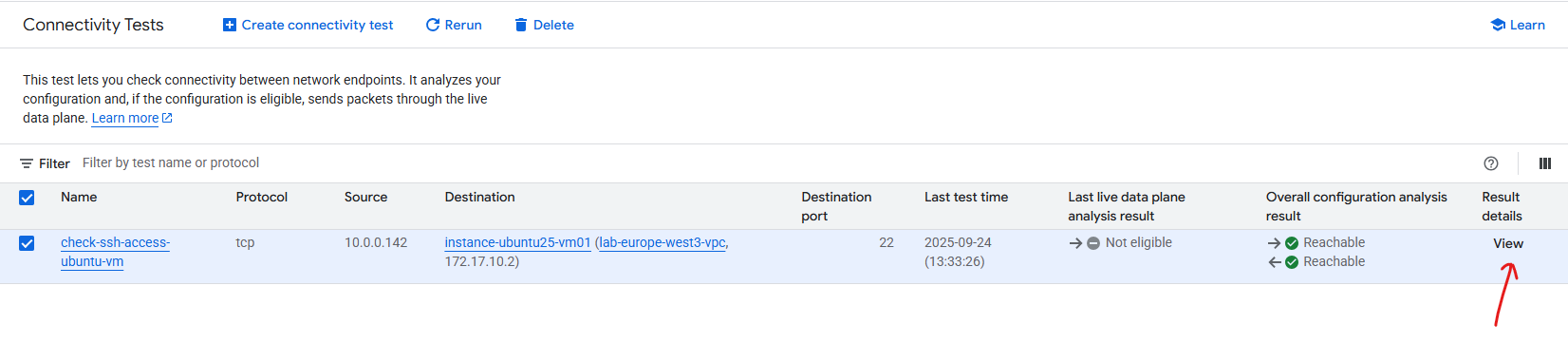Open the Learn graduation cap icon

(x=1498, y=25)
